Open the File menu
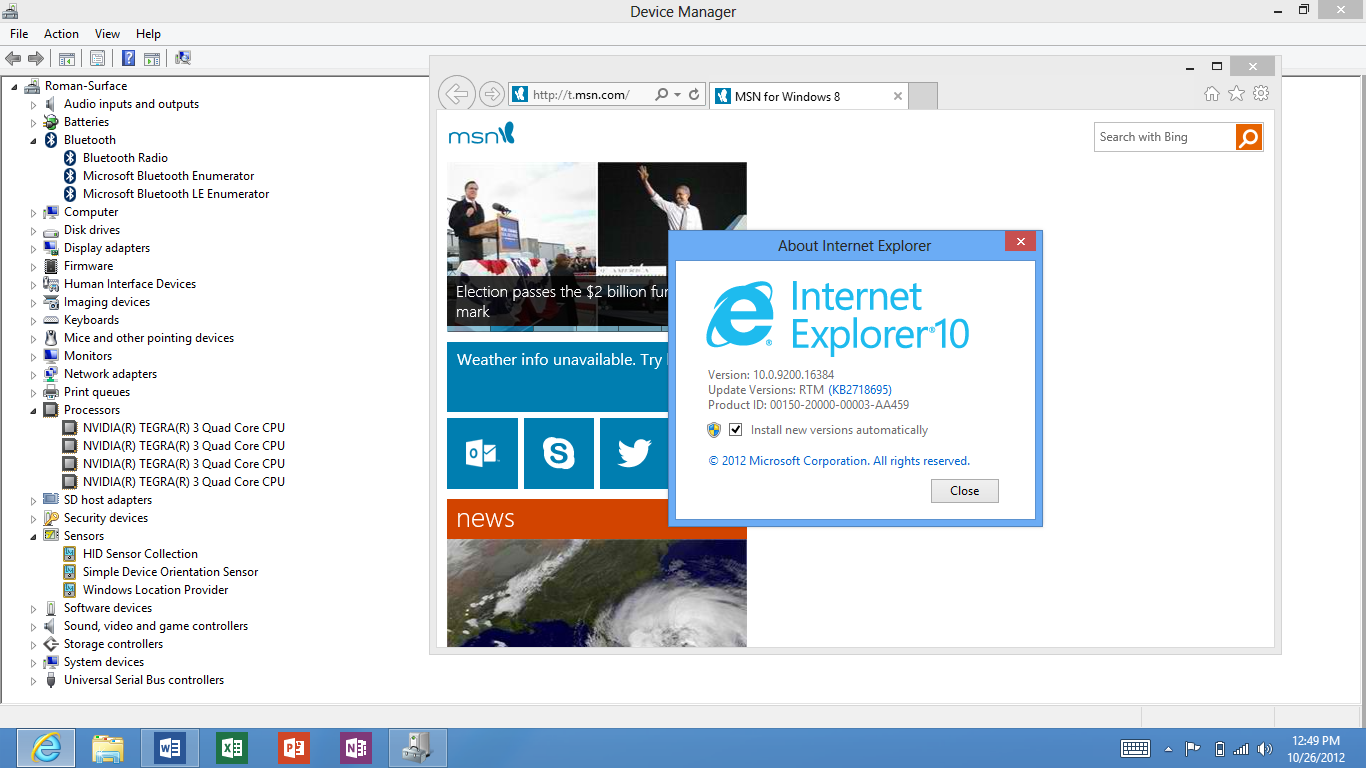The image size is (1366, 768). (19, 34)
